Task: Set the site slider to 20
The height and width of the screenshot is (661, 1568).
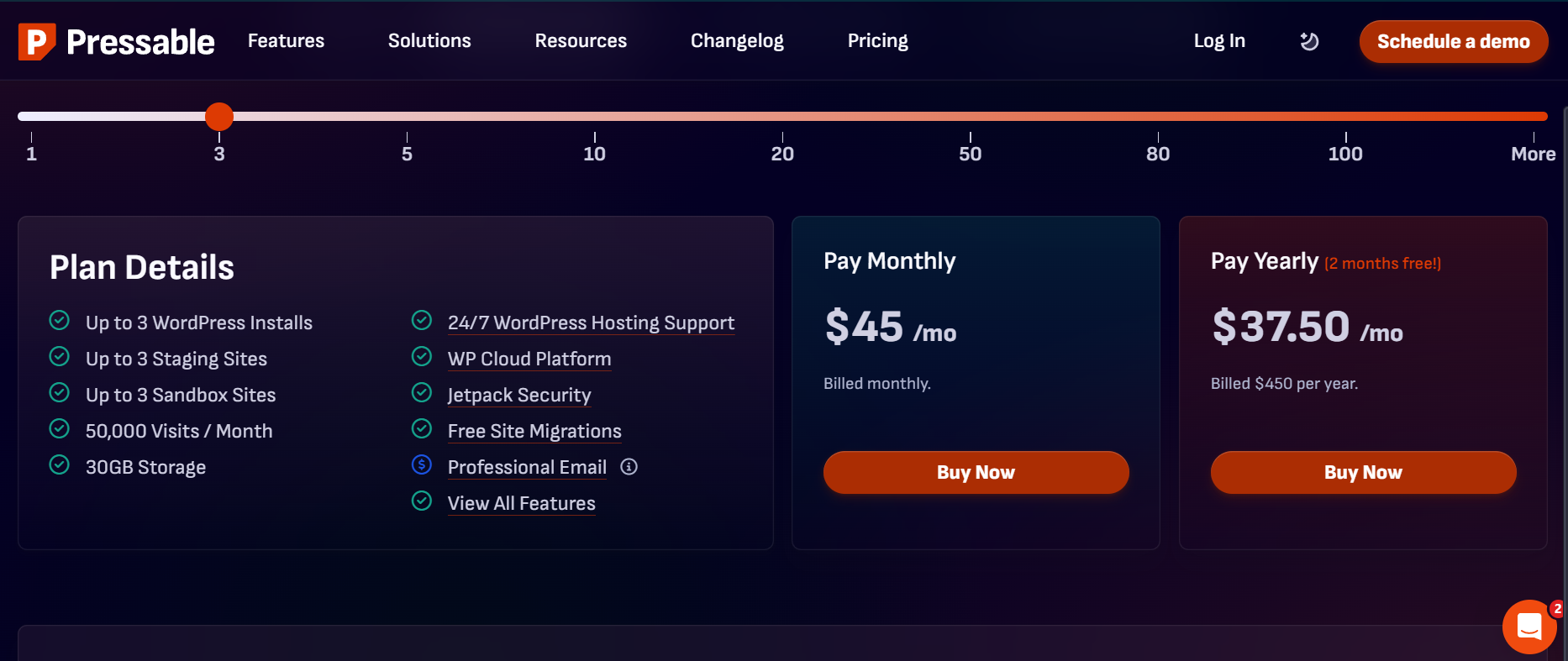Action: (782, 117)
